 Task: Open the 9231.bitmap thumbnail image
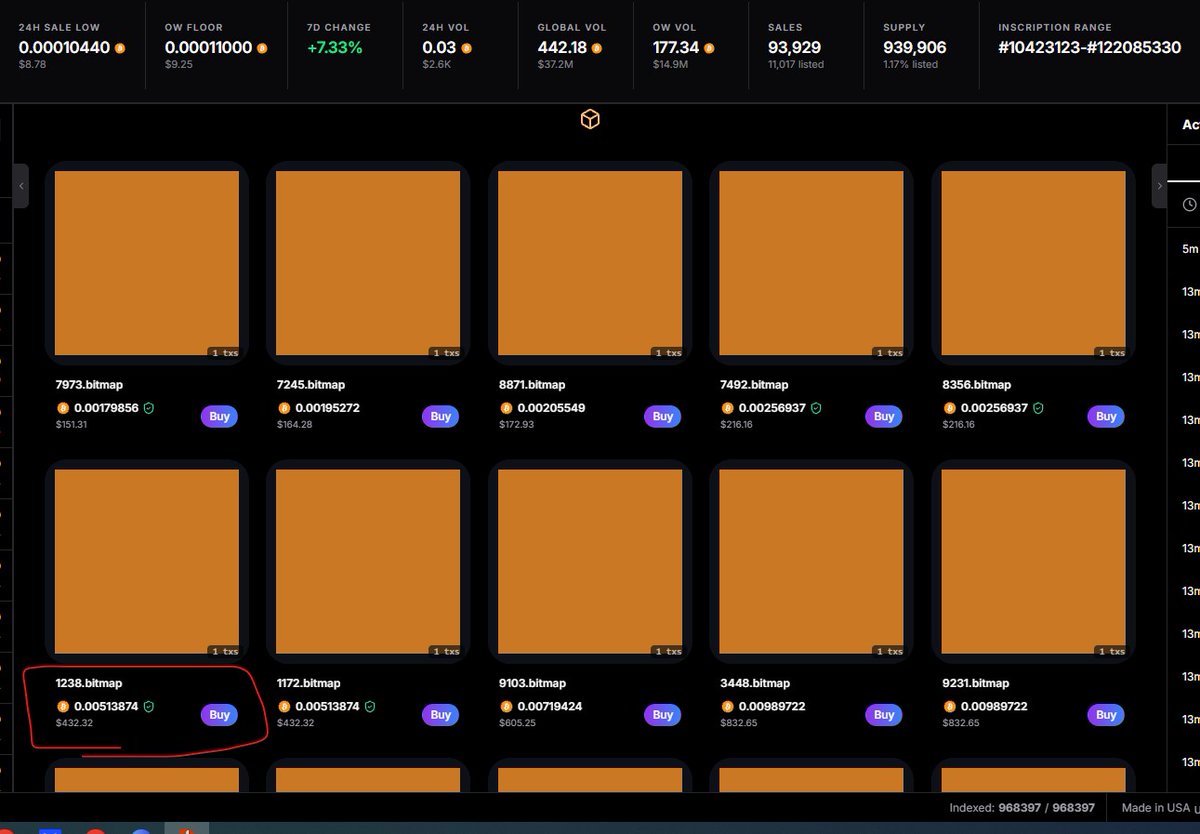pyautogui.click(x=1034, y=562)
